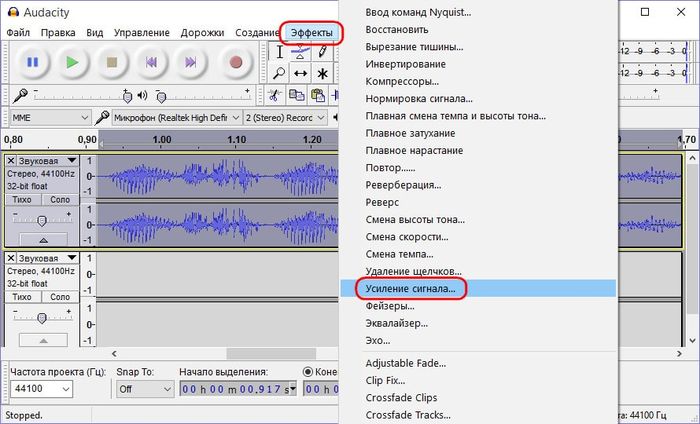Open the 2 (Stereo) recording channels dropdown

pyautogui.click(x=285, y=118)
